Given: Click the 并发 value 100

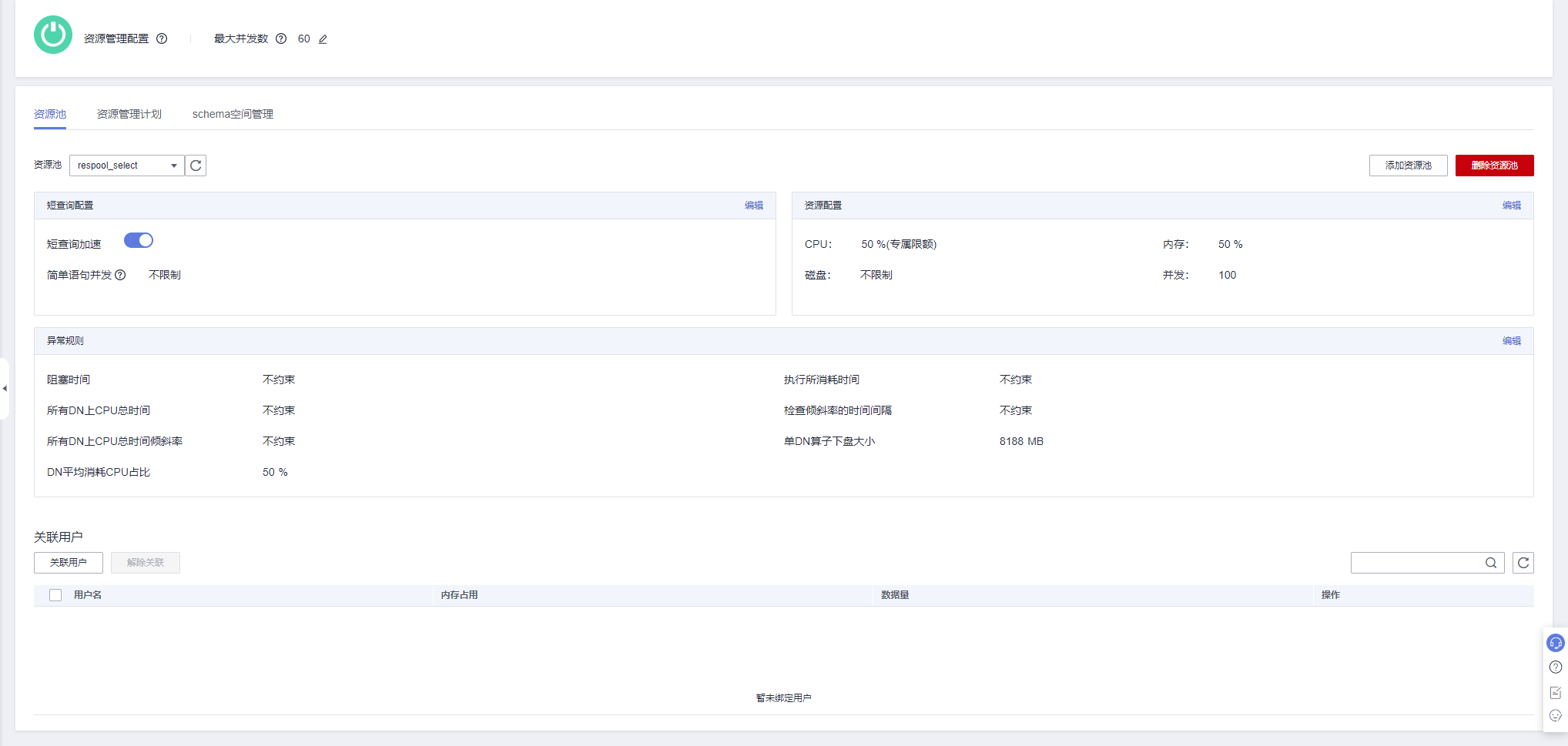Looking at the screenshot, I should 1227,275.
